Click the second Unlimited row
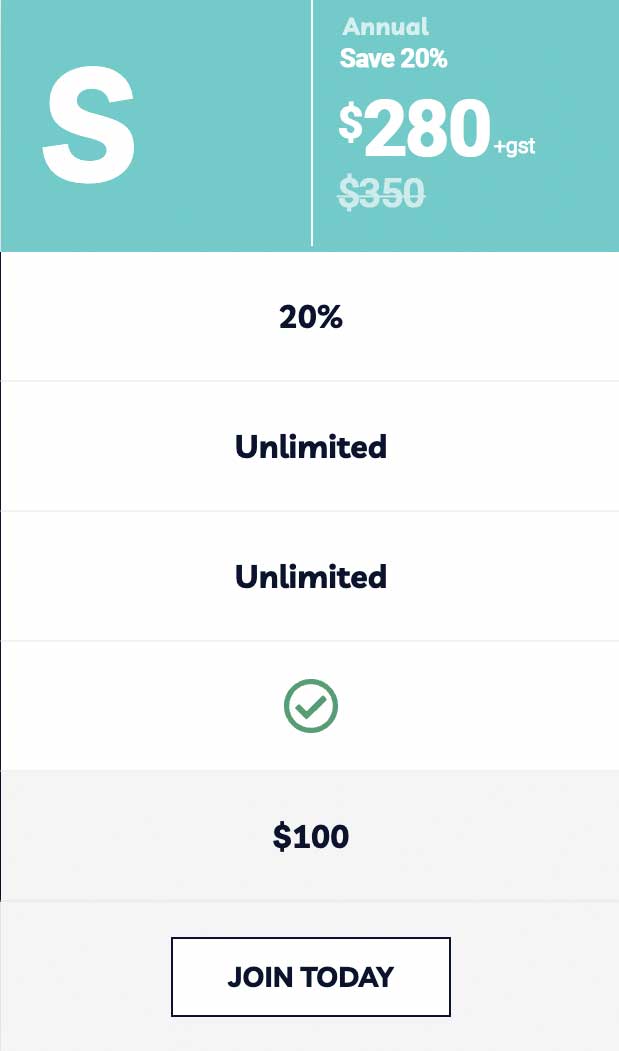Screen dimensions: 619x1051 (311, 576)
